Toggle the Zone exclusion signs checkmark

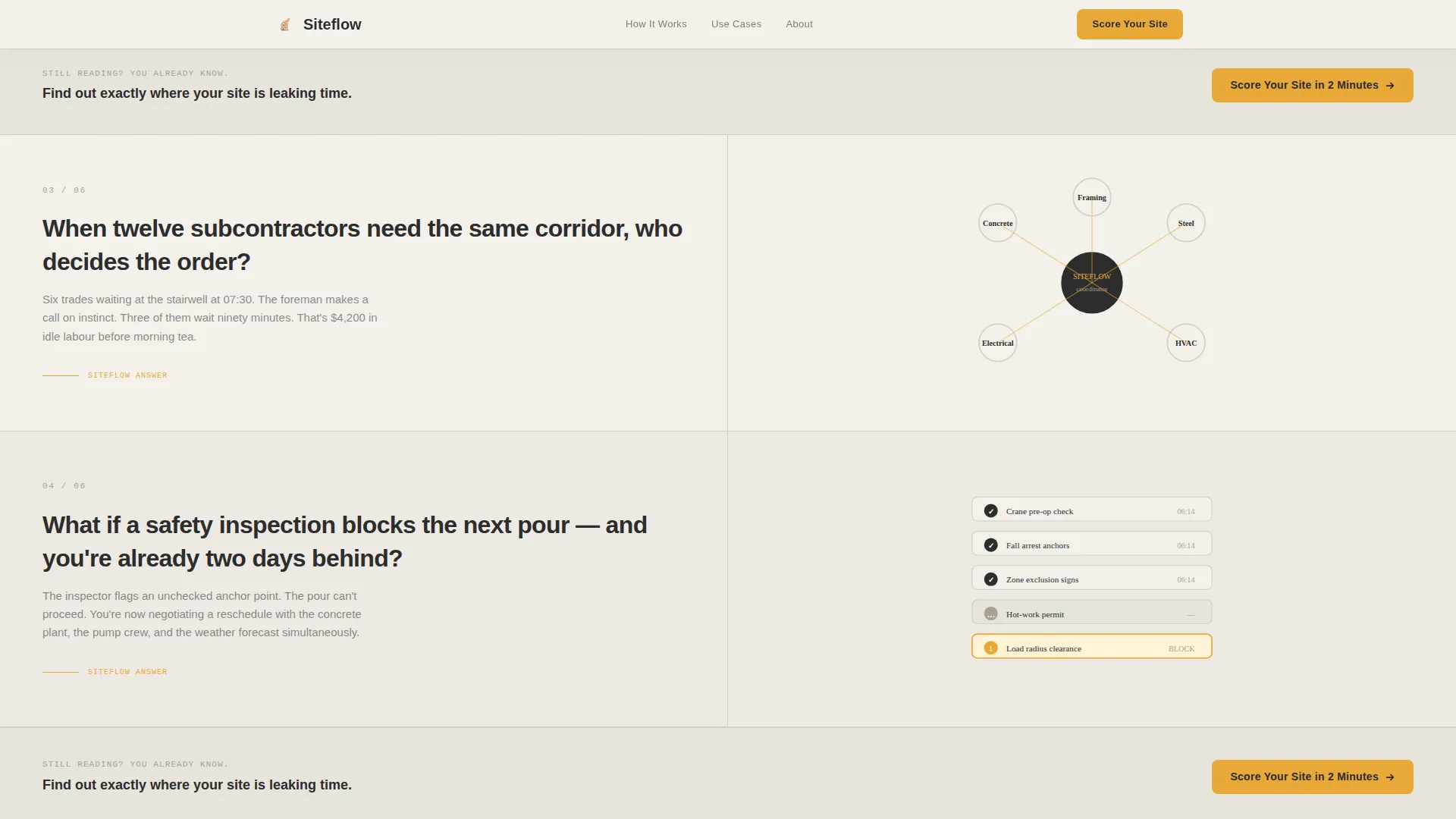tap(990, 579)
